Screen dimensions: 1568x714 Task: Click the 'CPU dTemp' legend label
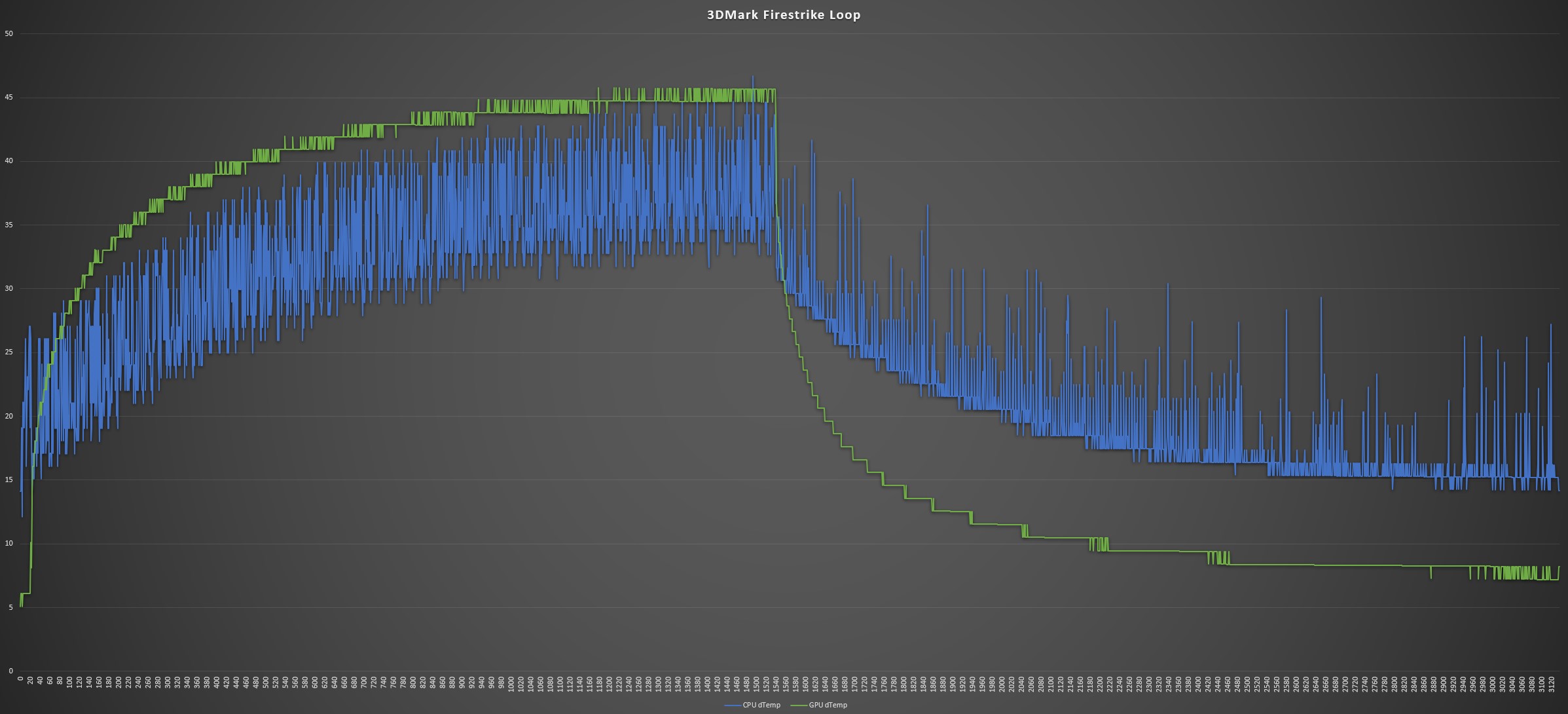pyautogui.click(x=761, y=705)
